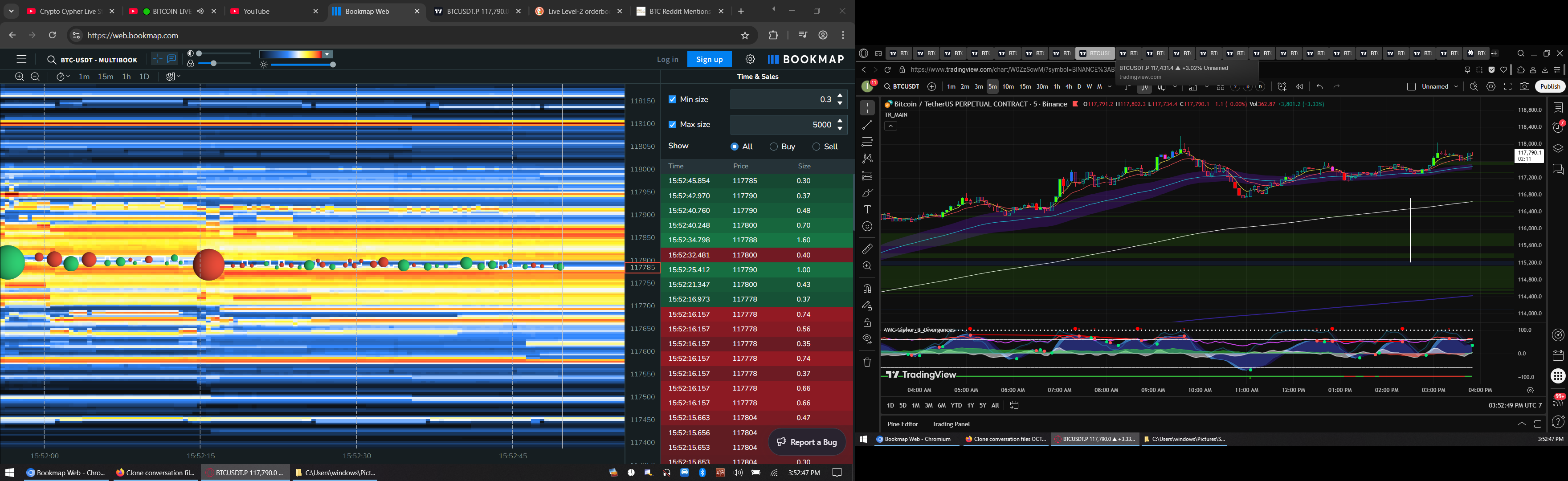Select TradingView trend line drawing tool
The width and height of the screenshot is (1568, 481).
pyautogui.click(x=867, y=125)
